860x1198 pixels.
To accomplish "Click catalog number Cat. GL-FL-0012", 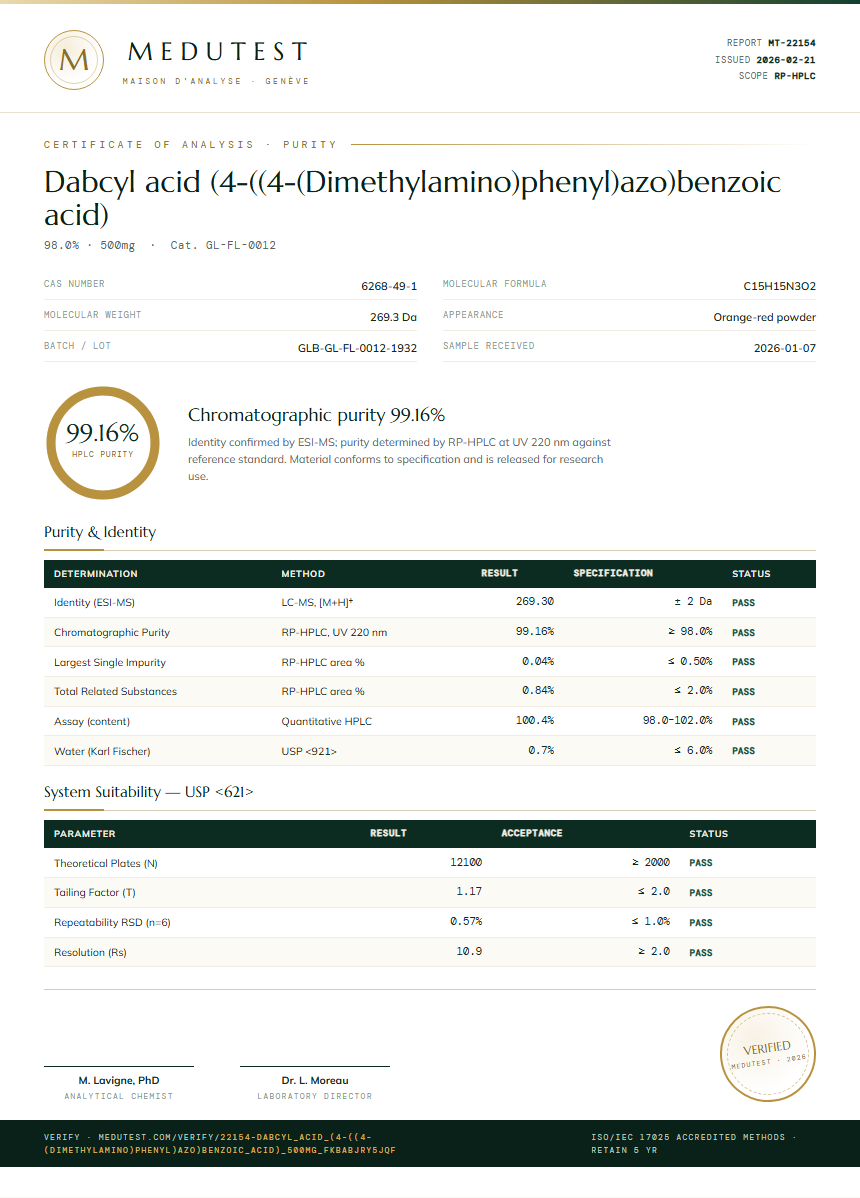I will coord(223,245).
